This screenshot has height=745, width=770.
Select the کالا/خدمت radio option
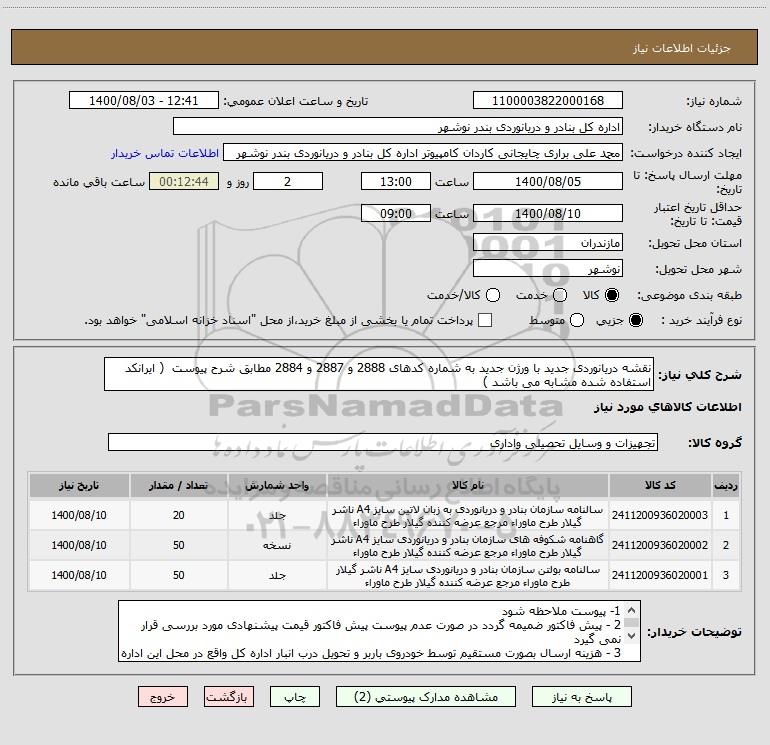point(493,295)
